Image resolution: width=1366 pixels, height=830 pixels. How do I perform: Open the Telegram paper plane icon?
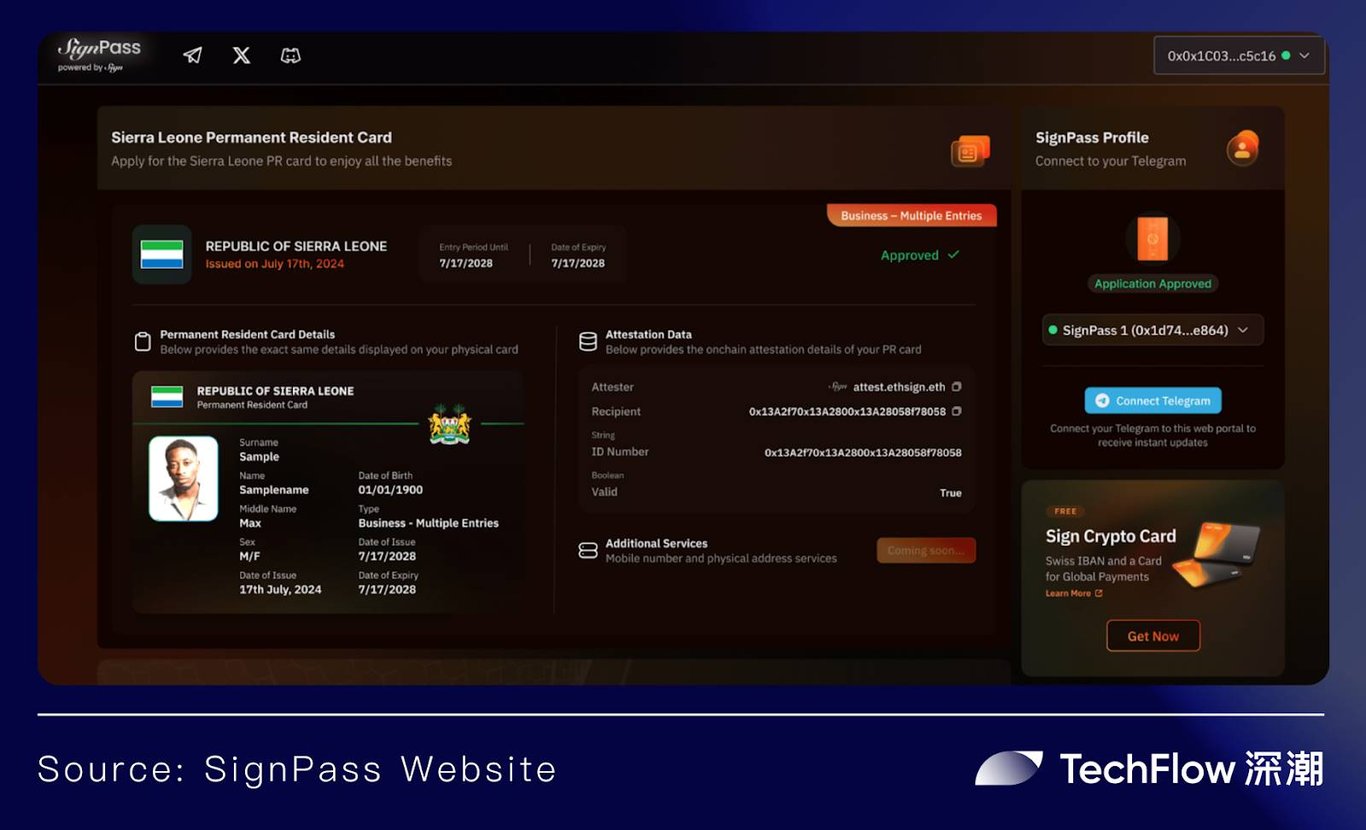pyautogui.click(x=193, y=56)
